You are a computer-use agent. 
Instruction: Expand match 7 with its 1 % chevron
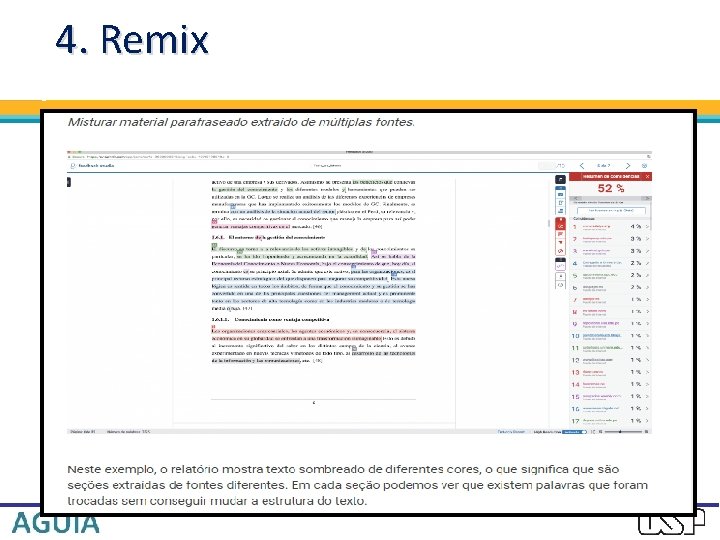pyautogui.click(x=647, y=299)
